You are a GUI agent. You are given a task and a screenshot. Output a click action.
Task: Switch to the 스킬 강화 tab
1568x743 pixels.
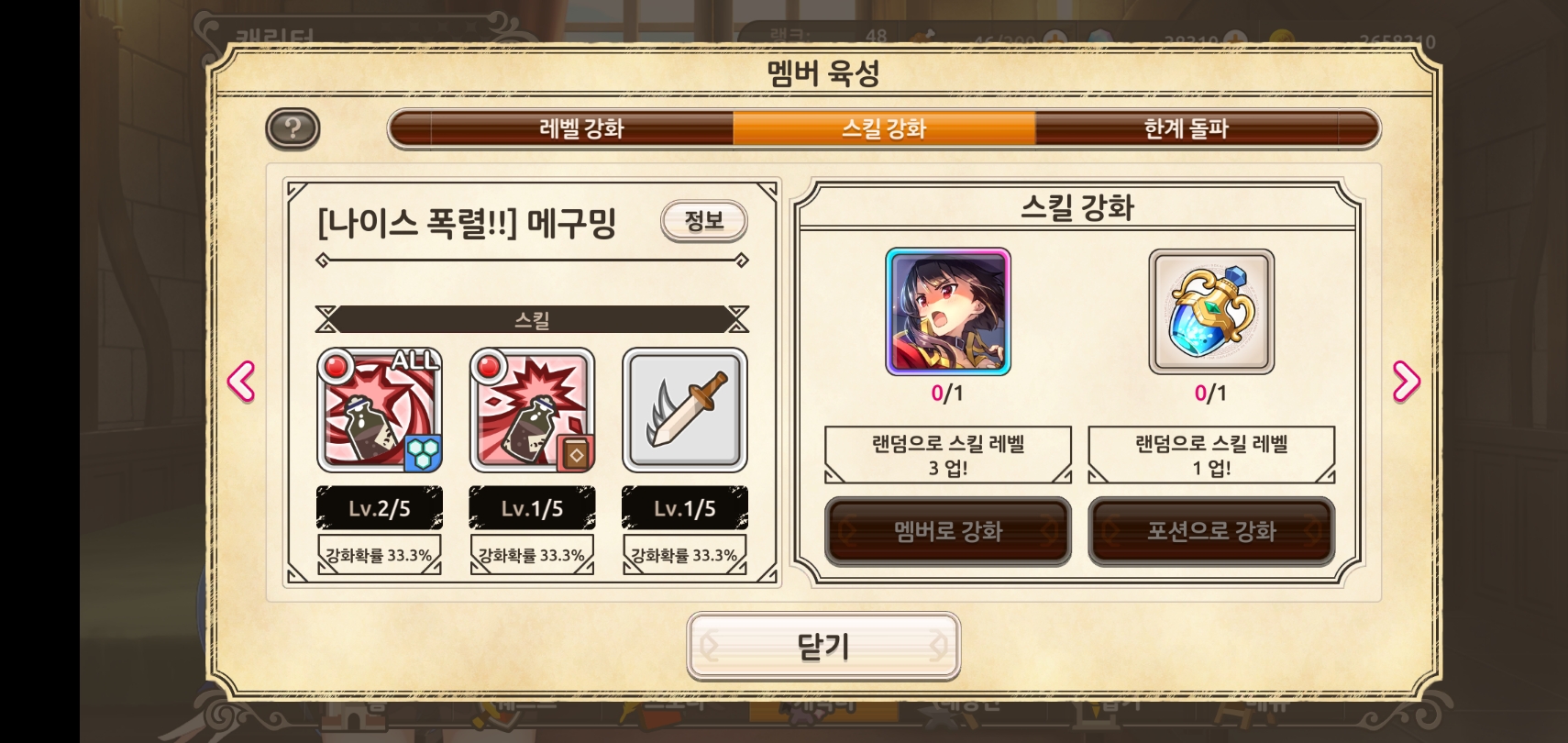(x=884, y=128)
